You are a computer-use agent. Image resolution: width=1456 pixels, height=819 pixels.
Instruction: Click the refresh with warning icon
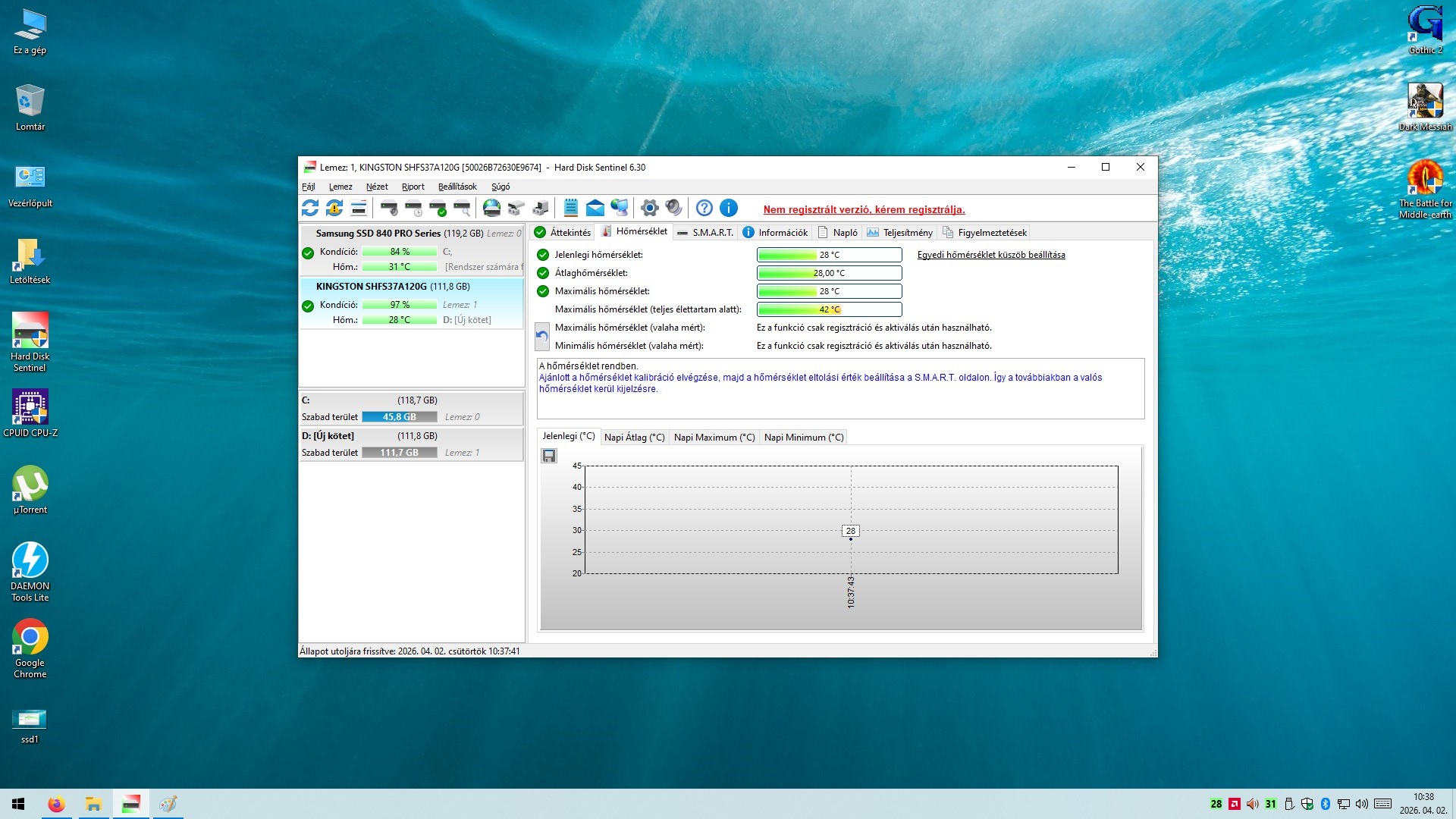pos(334,208)
